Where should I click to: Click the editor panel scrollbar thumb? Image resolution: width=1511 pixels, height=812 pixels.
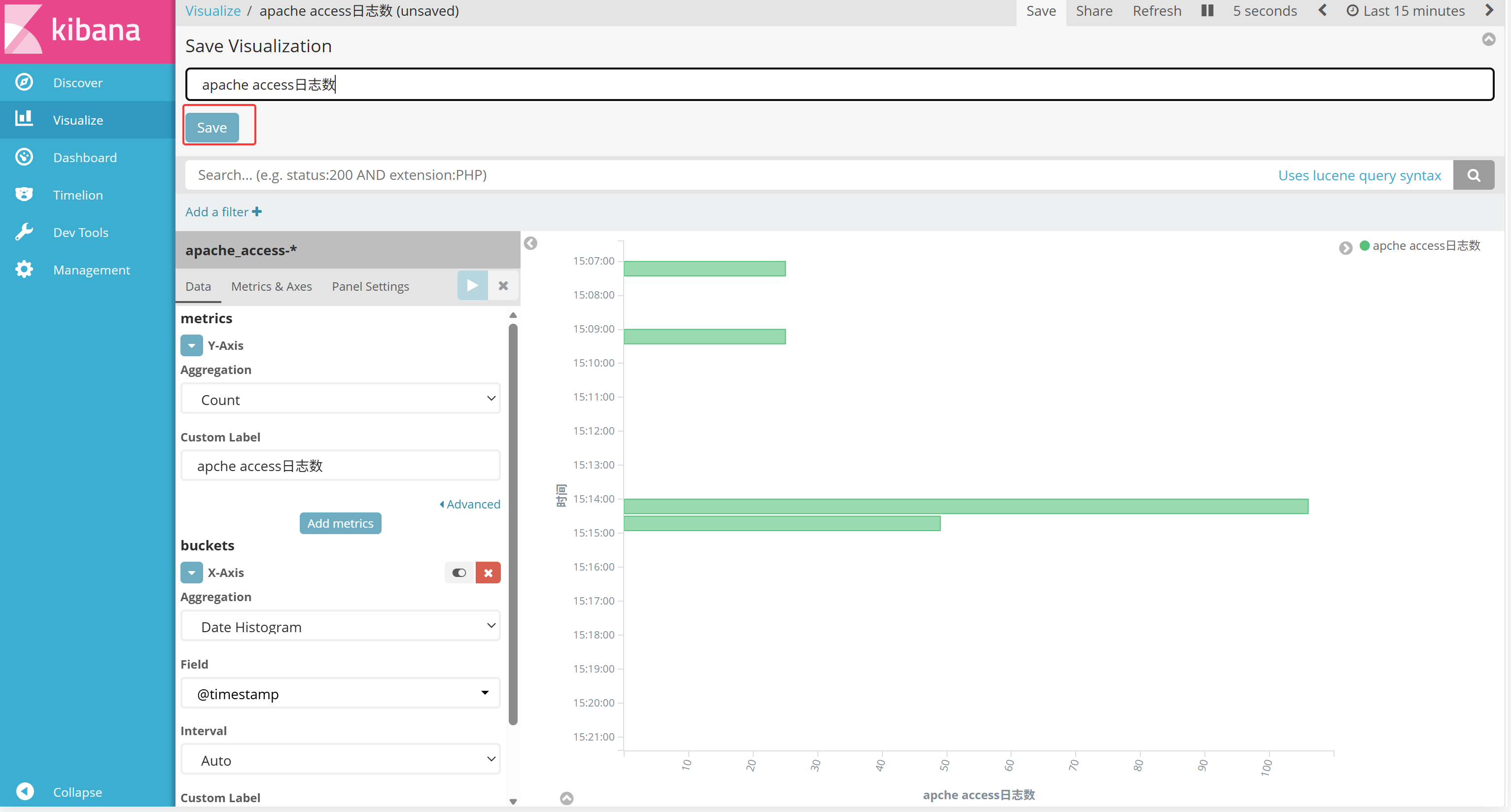(x=513, y=524)
